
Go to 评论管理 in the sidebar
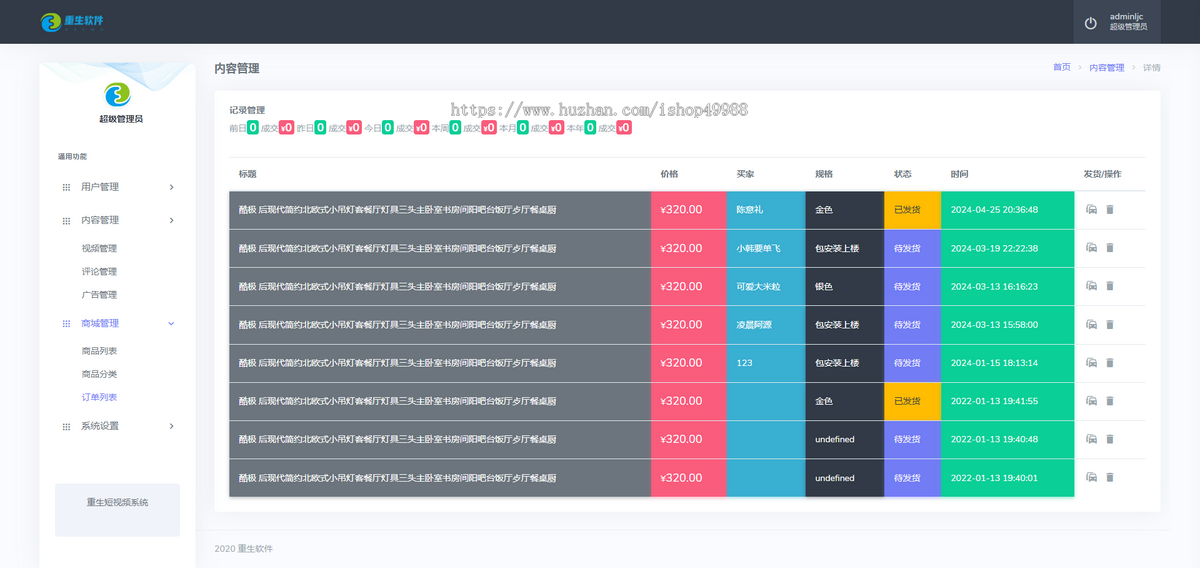(99, 271)
